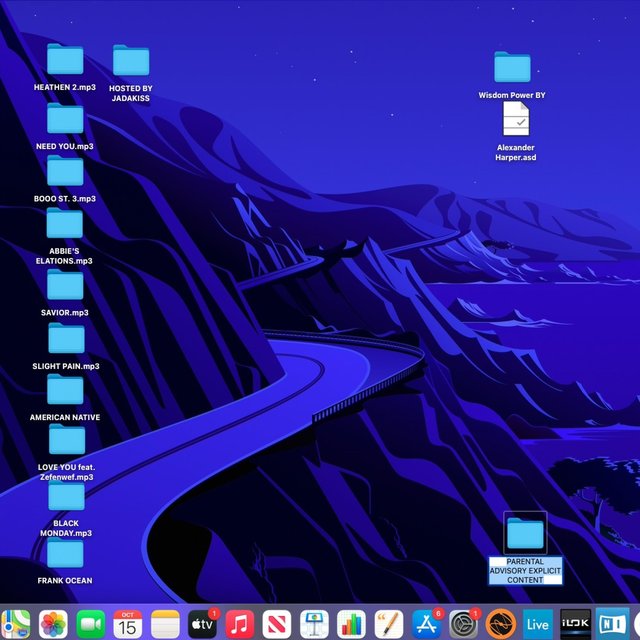The image size is (640, 640).
Task: Select the HOSTED BY JADAKISS folder
Action: (x=131, y=61)
